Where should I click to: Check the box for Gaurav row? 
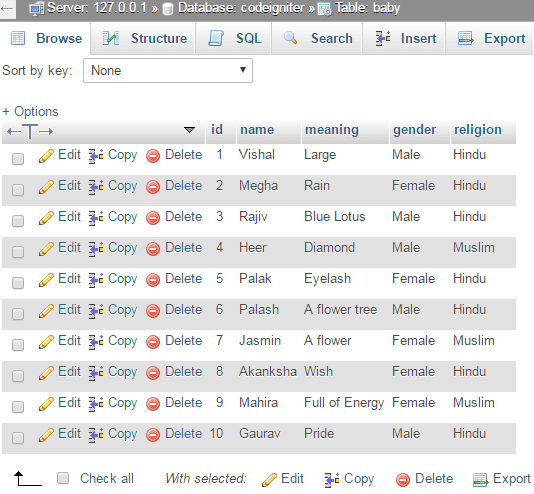(18, 438)
